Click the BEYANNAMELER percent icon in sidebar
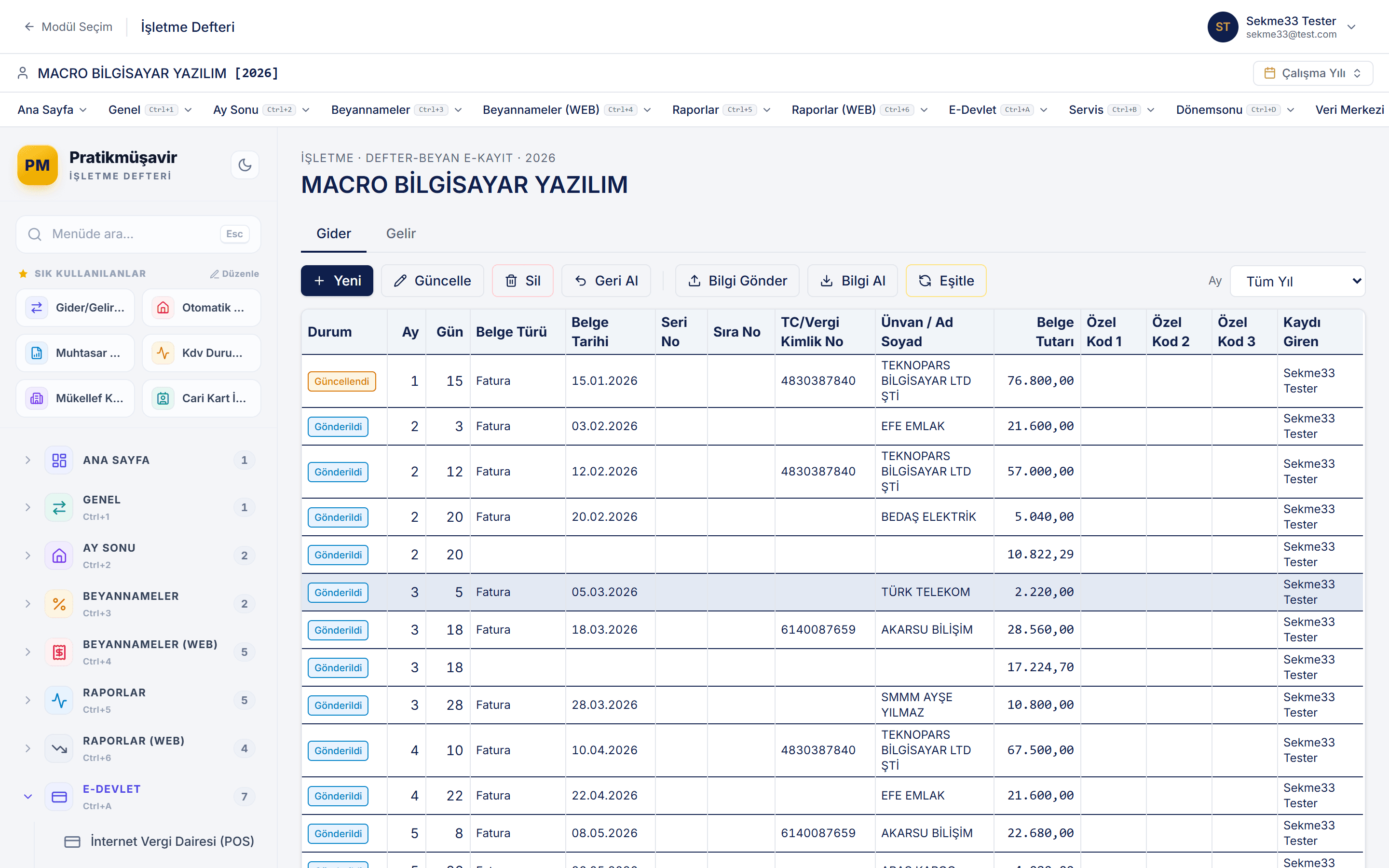 point(59,604)
